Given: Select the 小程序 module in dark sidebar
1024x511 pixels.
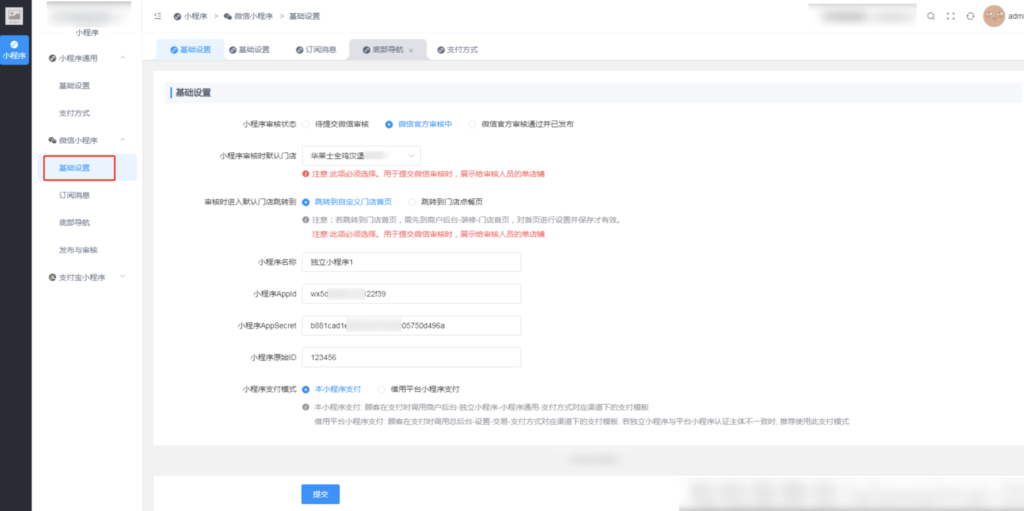Looking at the screenshot, I should (x=14, y=50).
